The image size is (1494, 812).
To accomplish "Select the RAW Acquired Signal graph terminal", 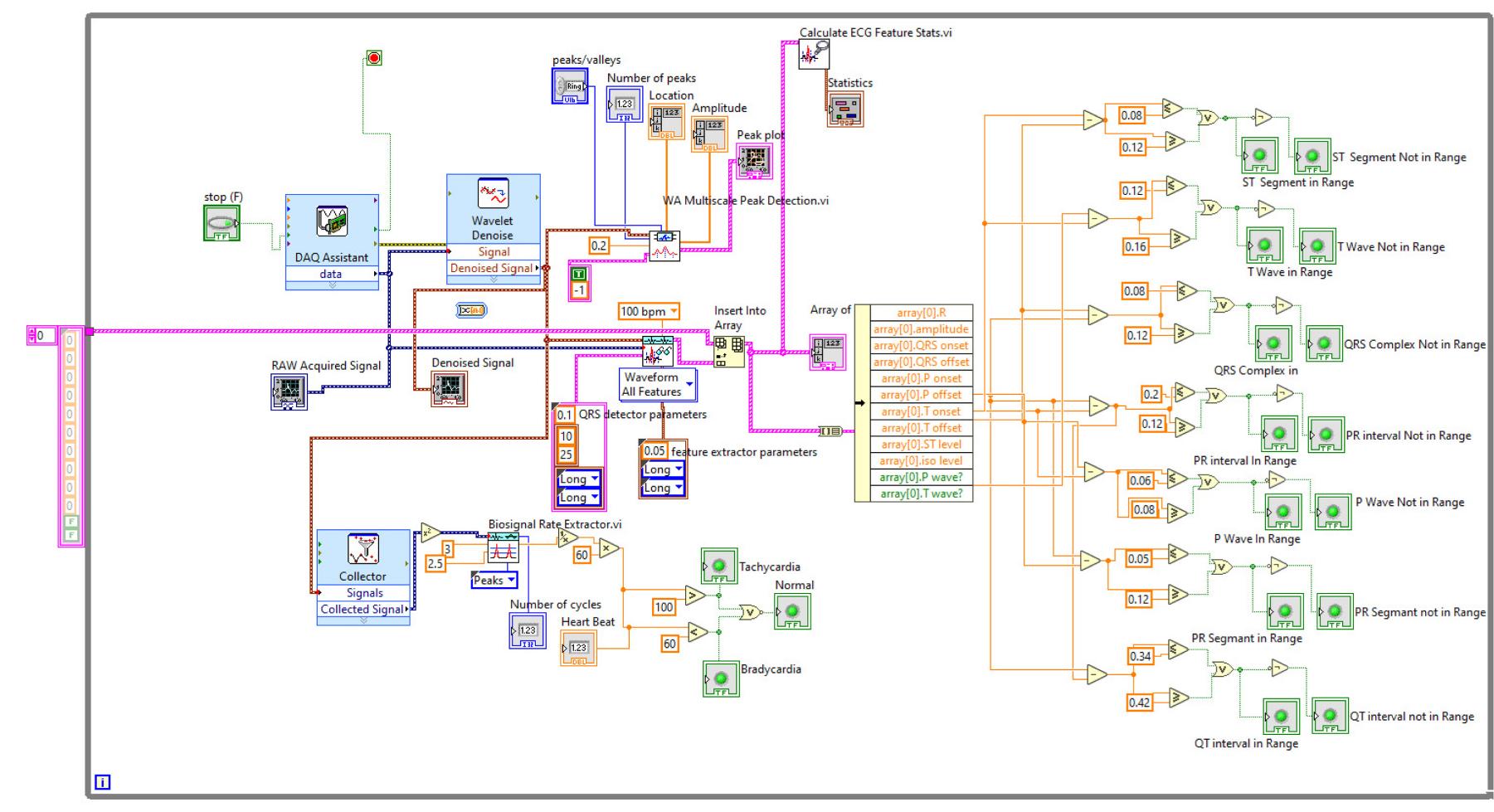I will point(289,391).
